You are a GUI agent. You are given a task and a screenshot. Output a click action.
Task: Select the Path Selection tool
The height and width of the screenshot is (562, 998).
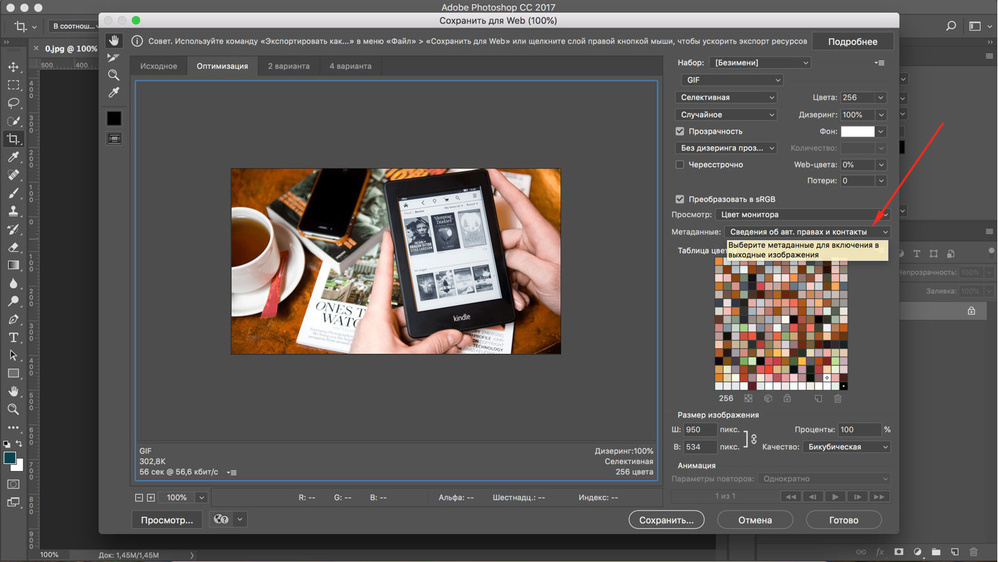[x=13, y=355]
